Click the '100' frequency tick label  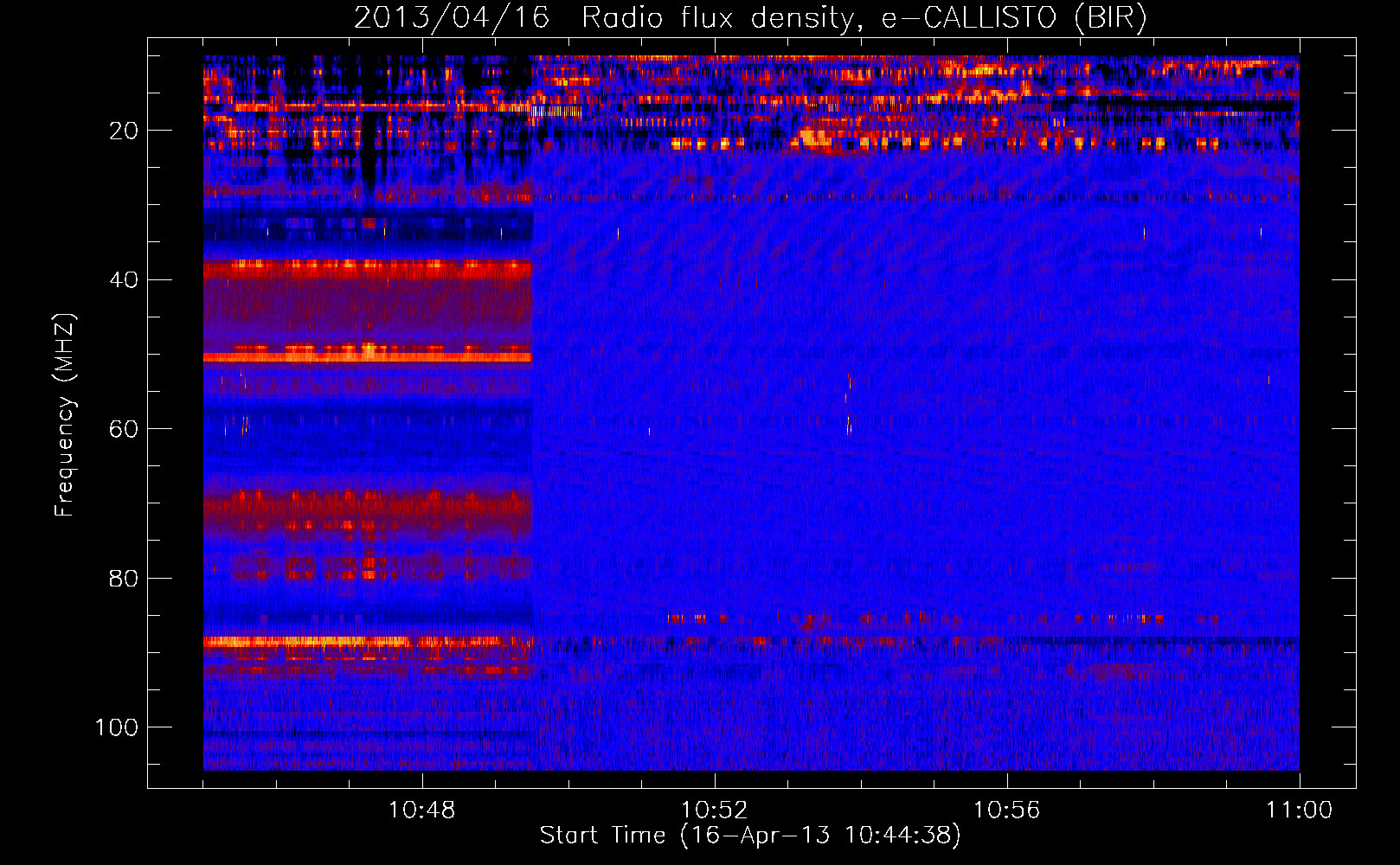pyautogui.click(x=117, y=727)
